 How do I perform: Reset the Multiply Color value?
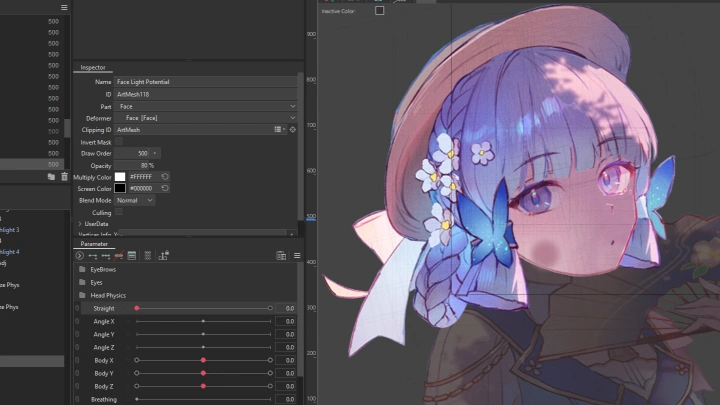(165, 176)
